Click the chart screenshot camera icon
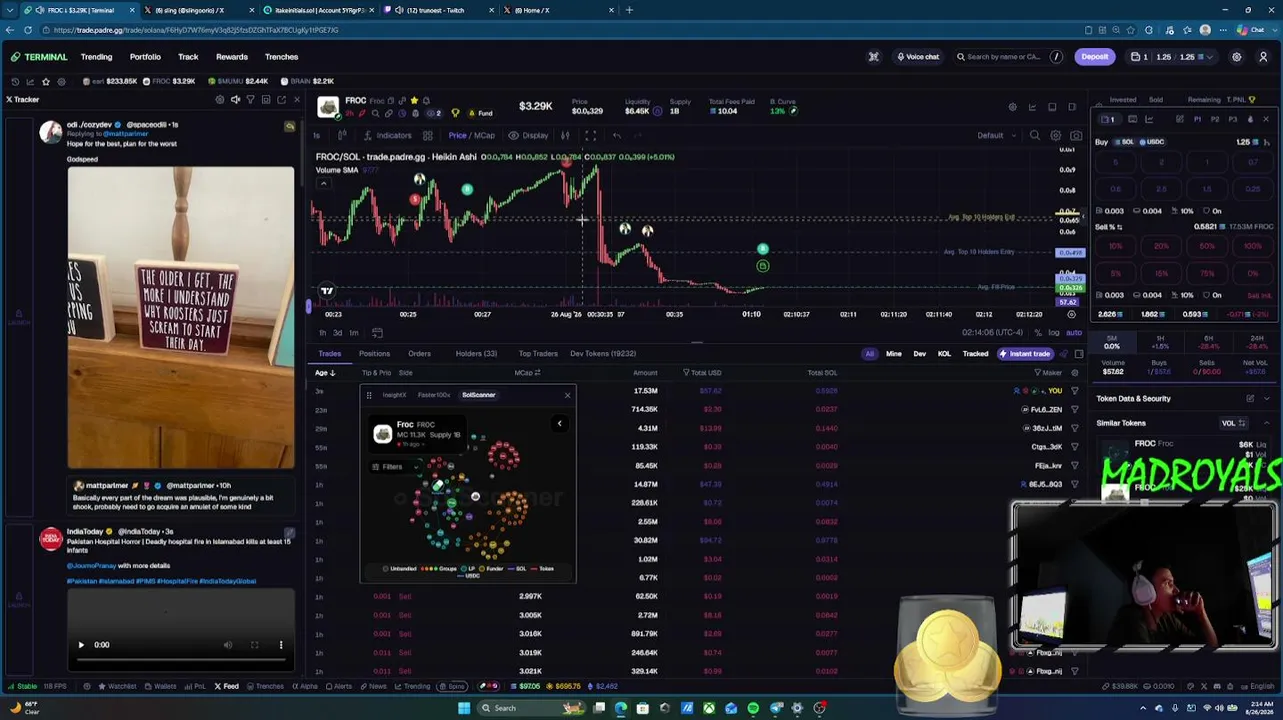Screen dimensions: 1283x720 1076,136
